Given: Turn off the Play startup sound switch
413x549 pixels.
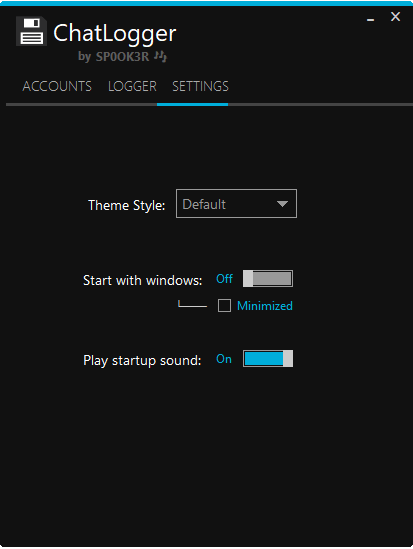Looking at the screenshot, I should [x=268, y=359].
